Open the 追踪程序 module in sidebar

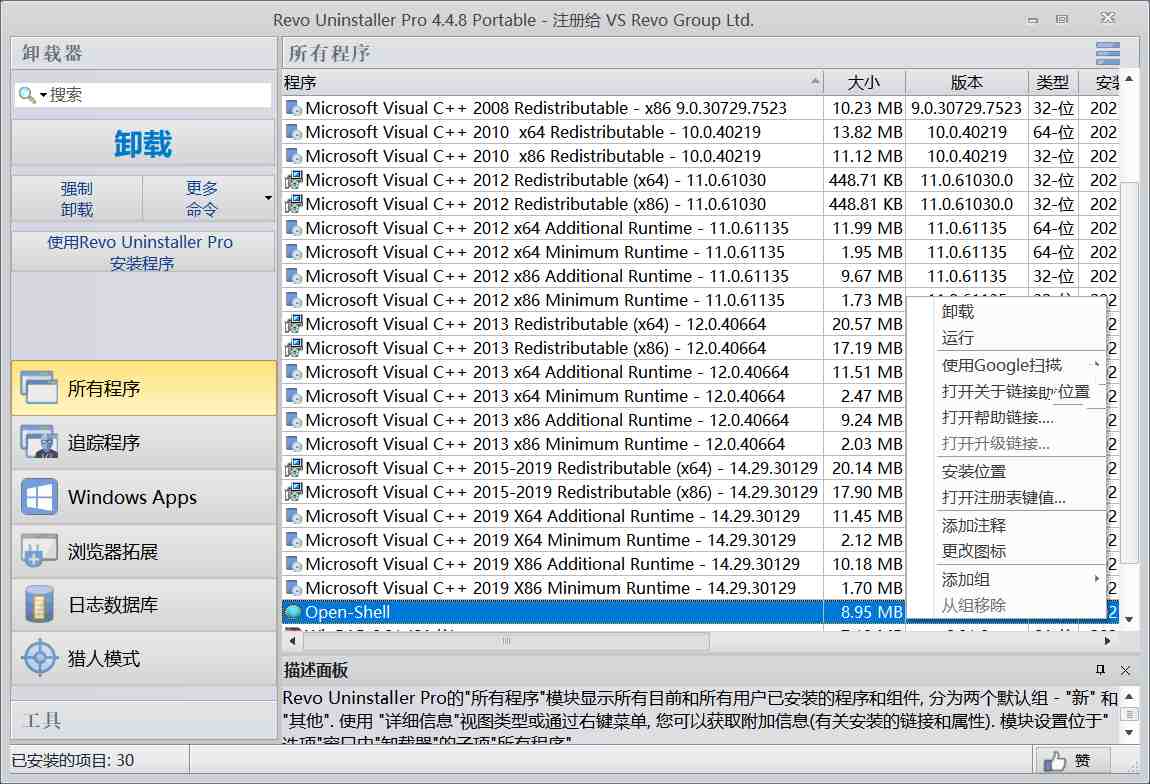click(x=143, y=442)
